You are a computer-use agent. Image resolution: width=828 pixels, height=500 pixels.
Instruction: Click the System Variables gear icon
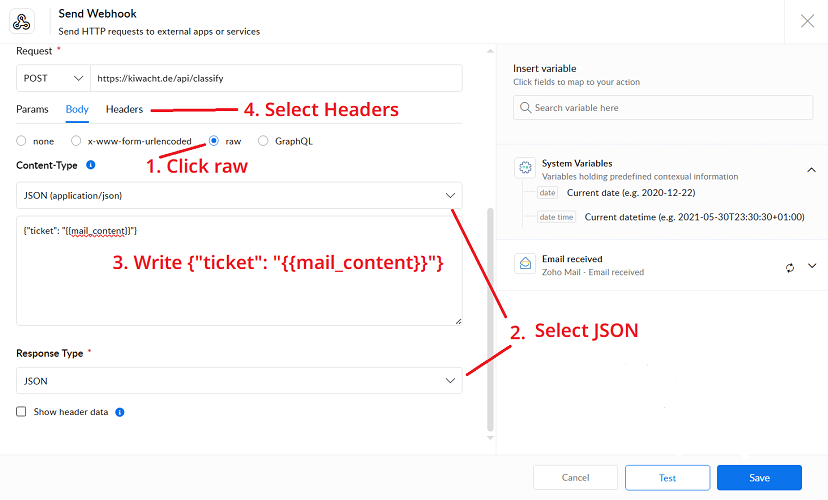[x=525, y=169]
